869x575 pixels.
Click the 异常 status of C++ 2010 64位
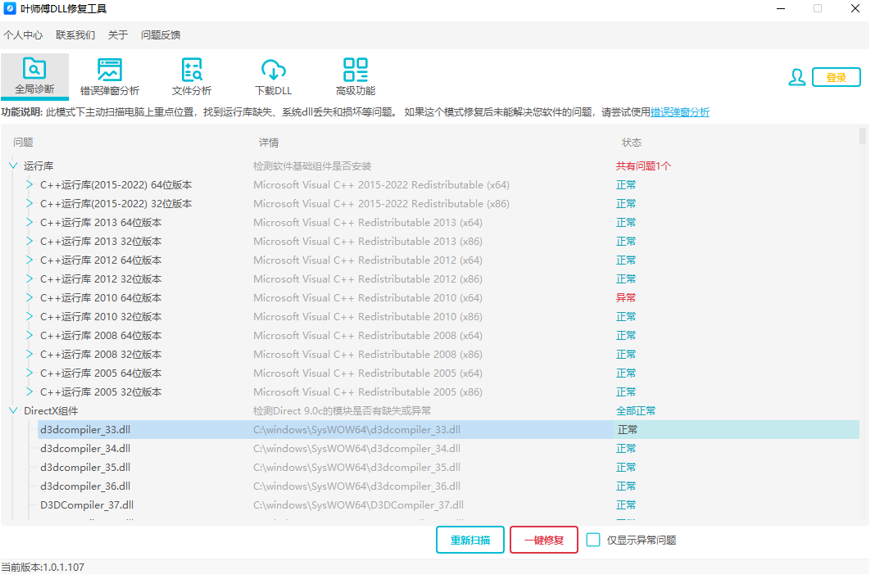[x=626, y=297]
